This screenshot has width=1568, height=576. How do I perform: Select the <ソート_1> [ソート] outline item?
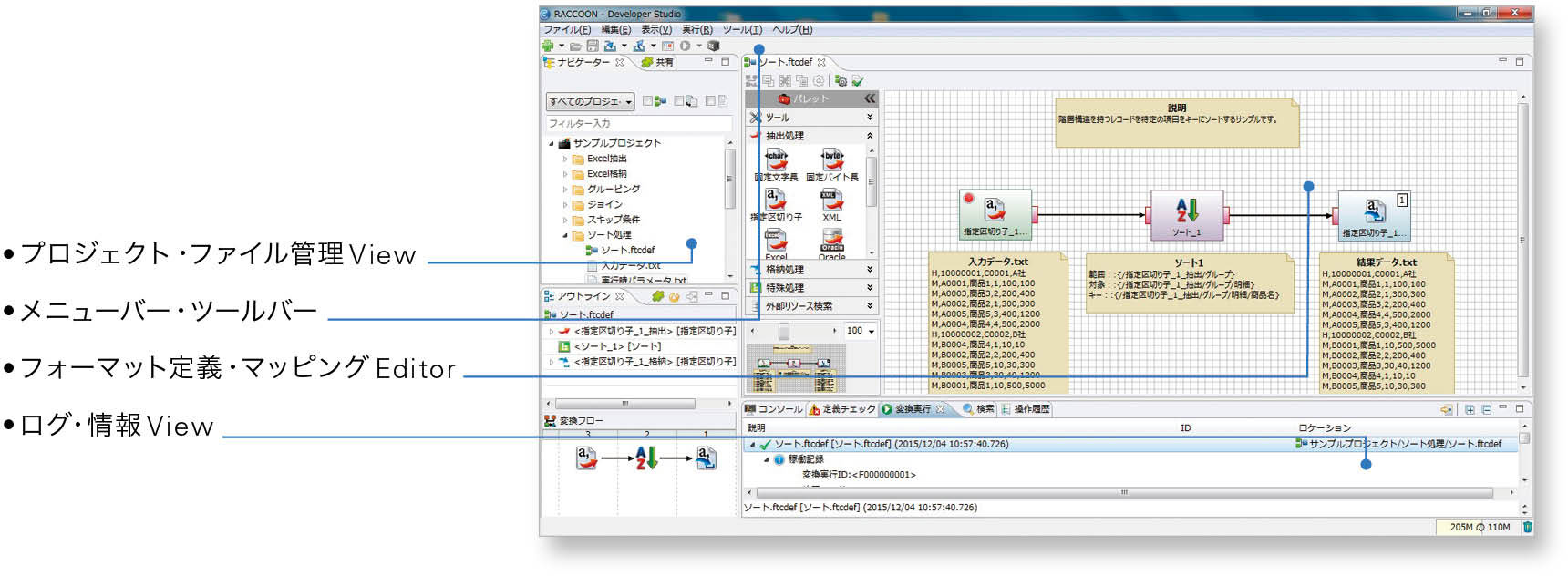pyautogui.click(x=610, y=346)
